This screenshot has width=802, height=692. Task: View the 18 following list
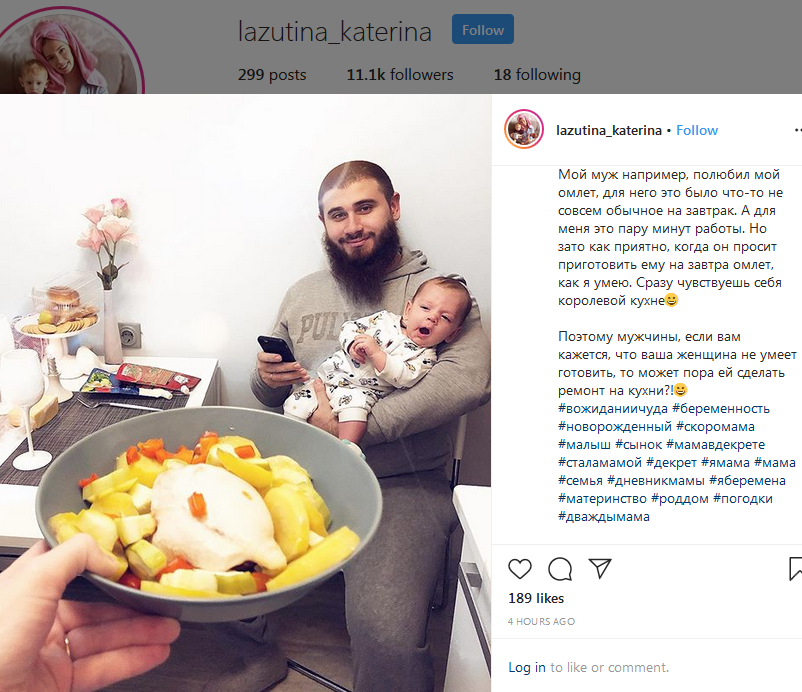tap(537, 75)
